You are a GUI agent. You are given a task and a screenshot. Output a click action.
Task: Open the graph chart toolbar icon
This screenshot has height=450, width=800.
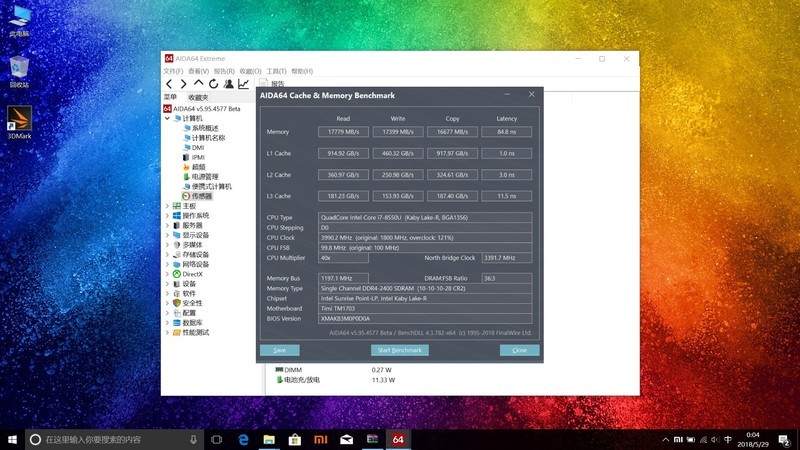(x=243, y=84)
